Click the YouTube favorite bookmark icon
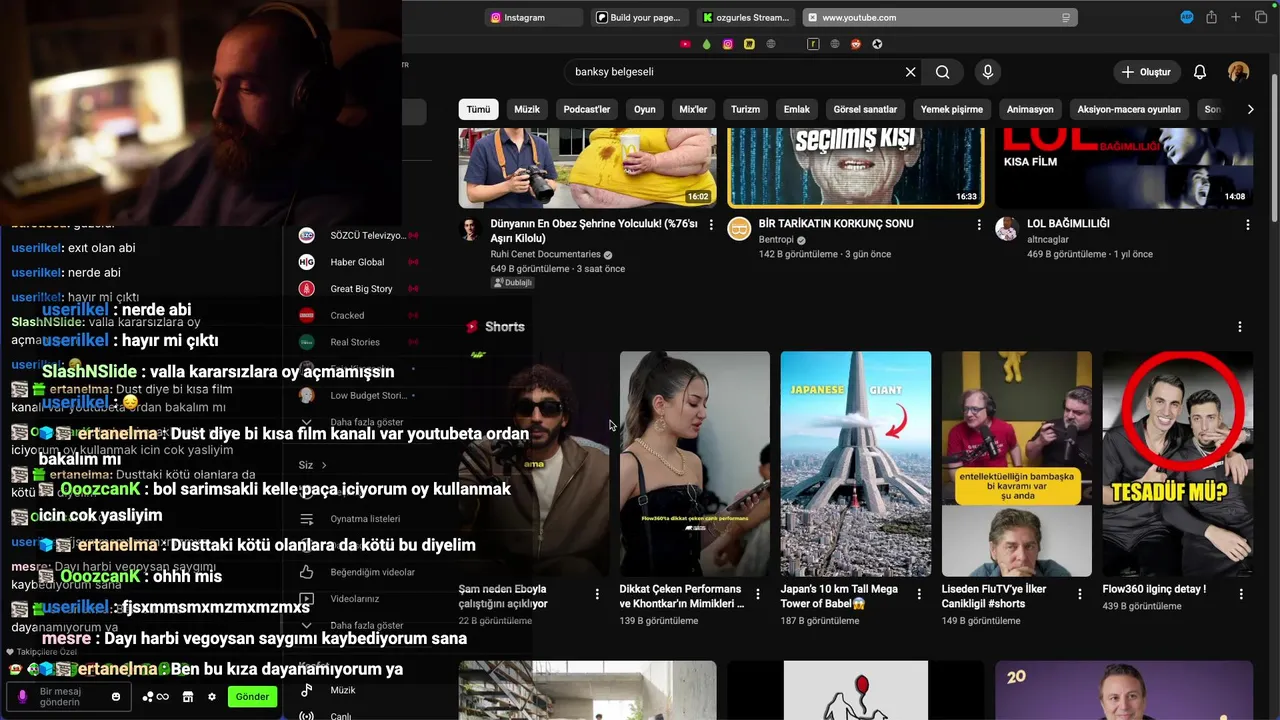This screenshot has height=720, width=1280. click(685, 44)
